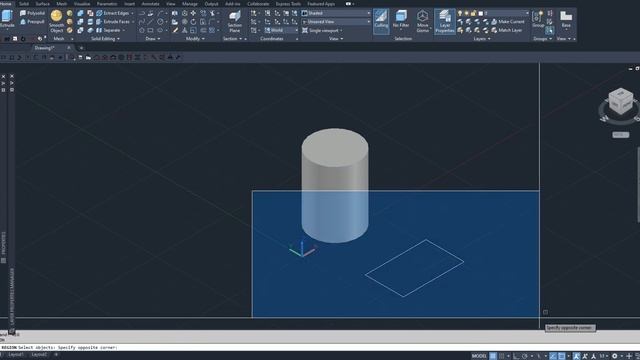Expand the Modify panel
640x360 pixels.
(195, 39)
